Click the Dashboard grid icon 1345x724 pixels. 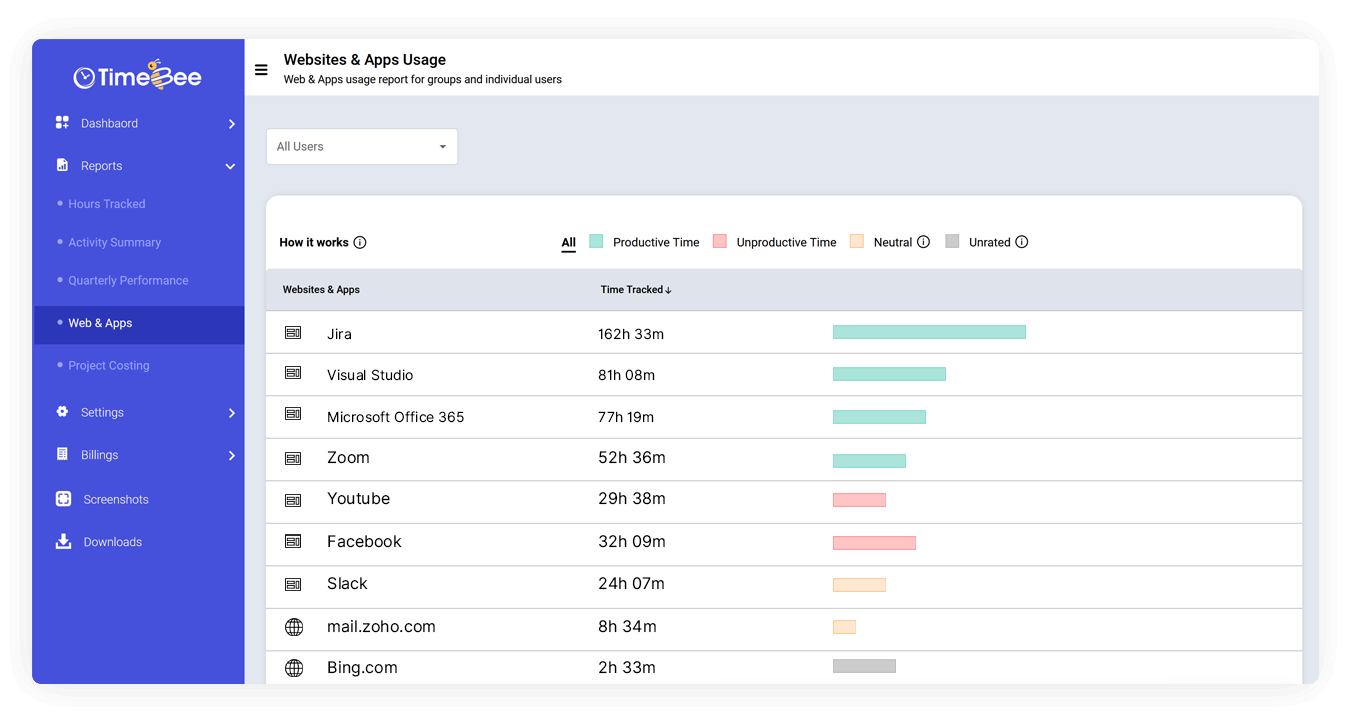(x=63, y=123)
